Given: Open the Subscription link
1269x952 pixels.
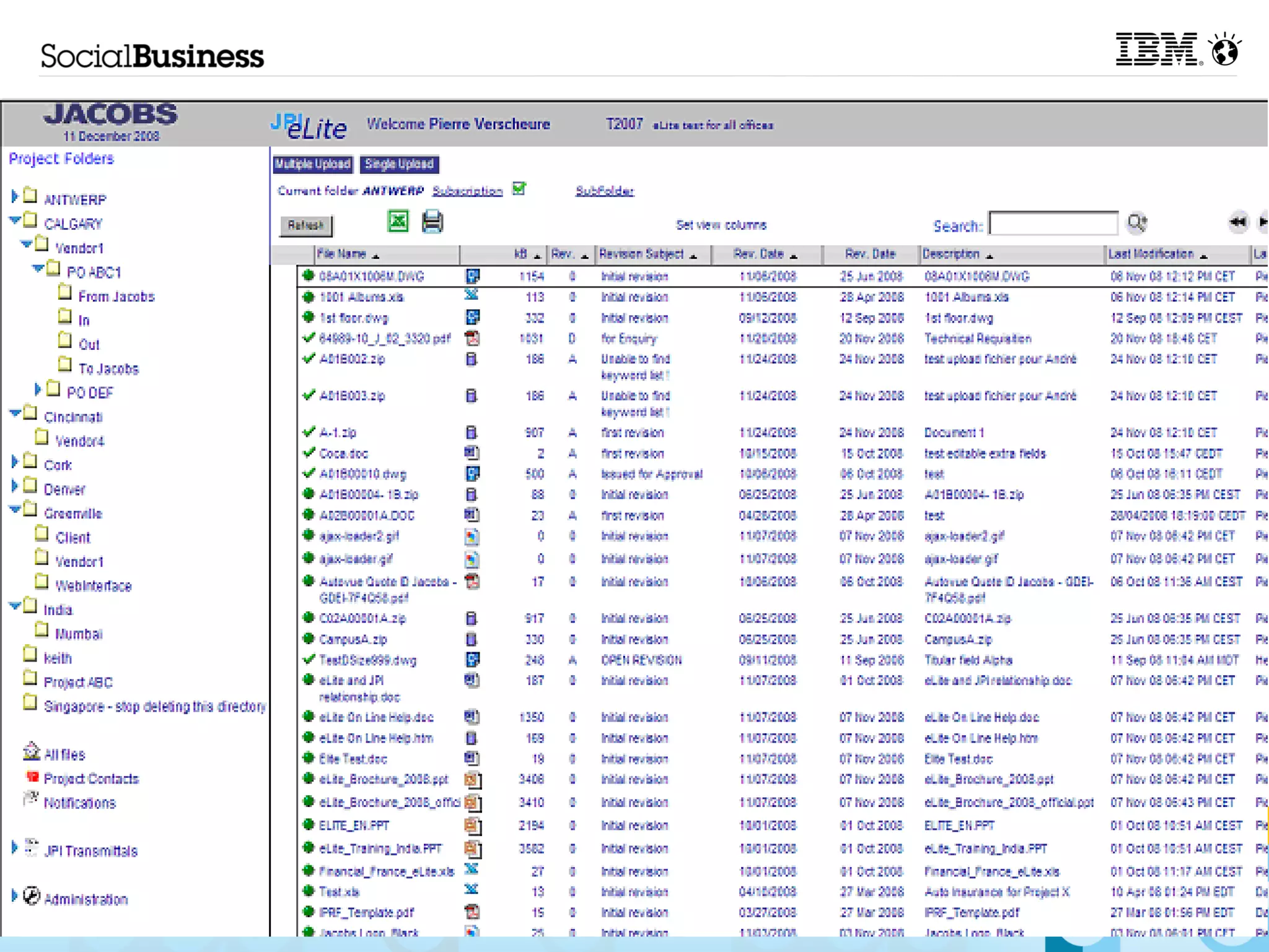Looking at the screenshot, I should click(x=467, y=191).
